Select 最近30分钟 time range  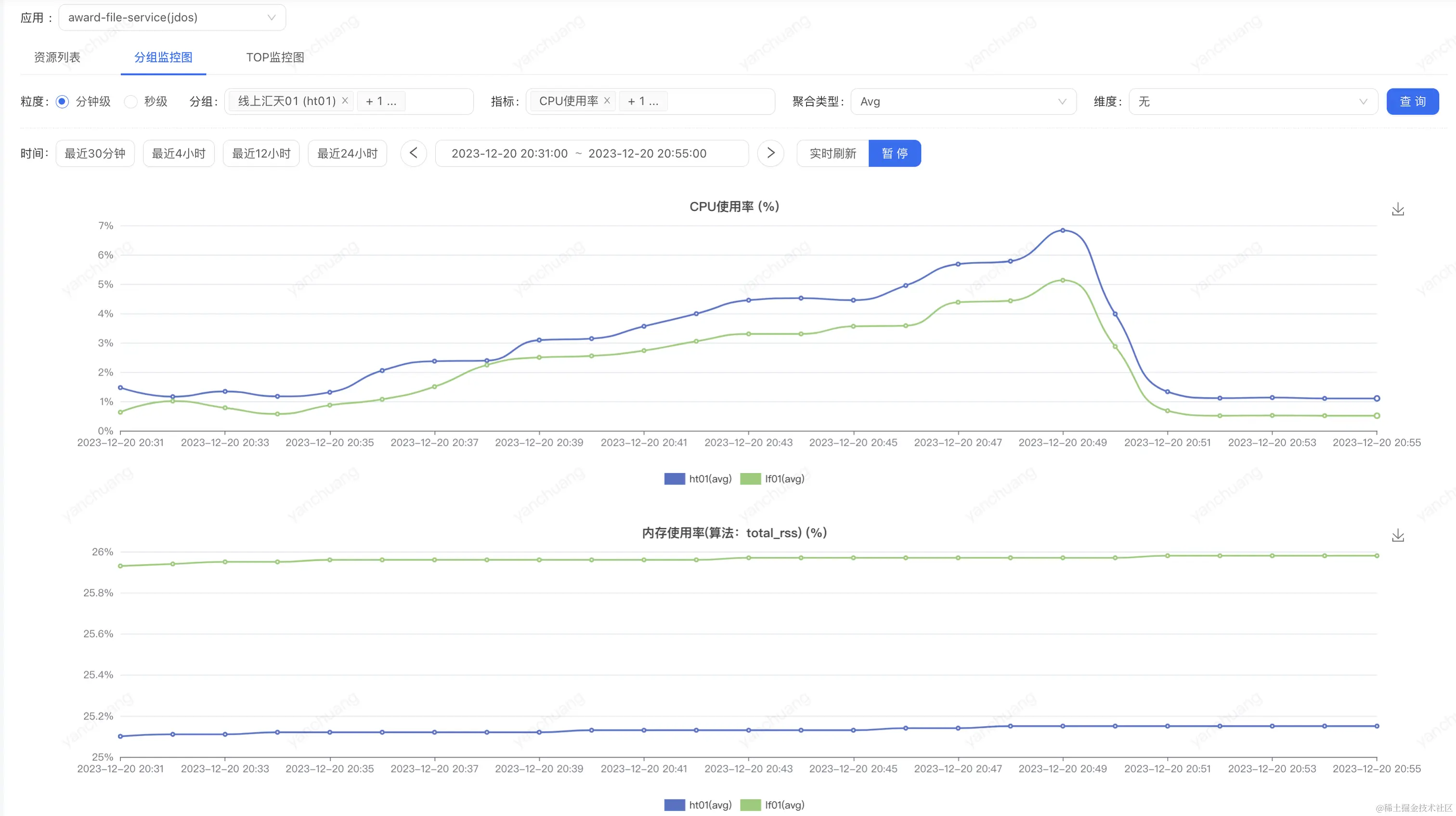pyautogui.click(x=95, y=153)
